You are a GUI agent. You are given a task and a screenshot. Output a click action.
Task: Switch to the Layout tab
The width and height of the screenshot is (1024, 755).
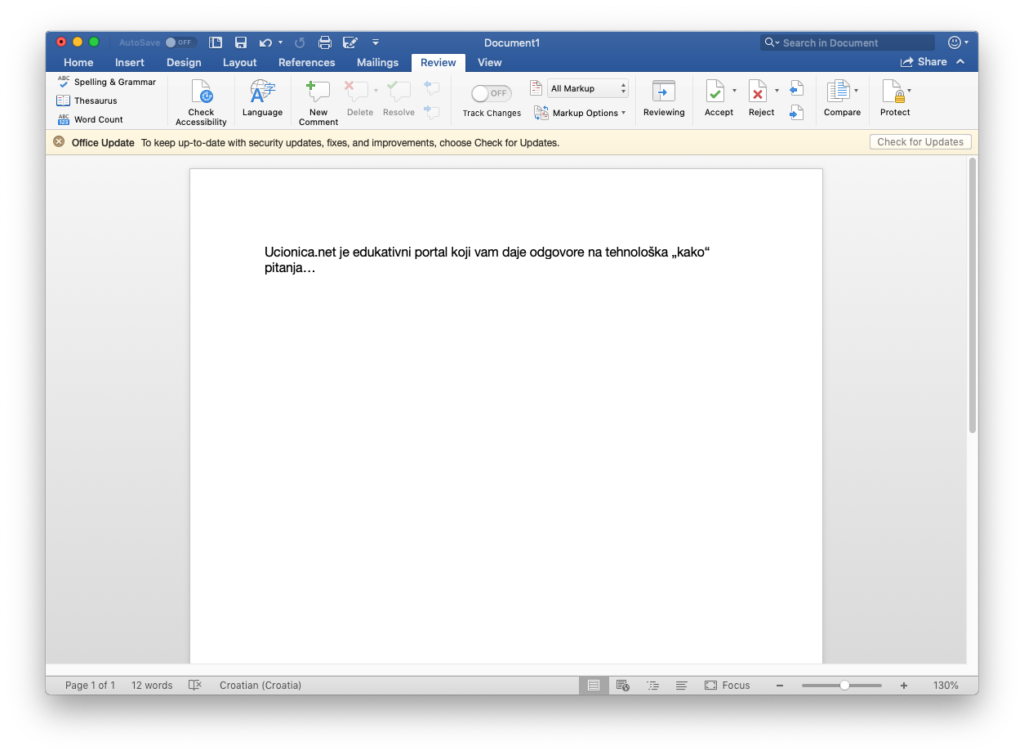click(239, 62)
